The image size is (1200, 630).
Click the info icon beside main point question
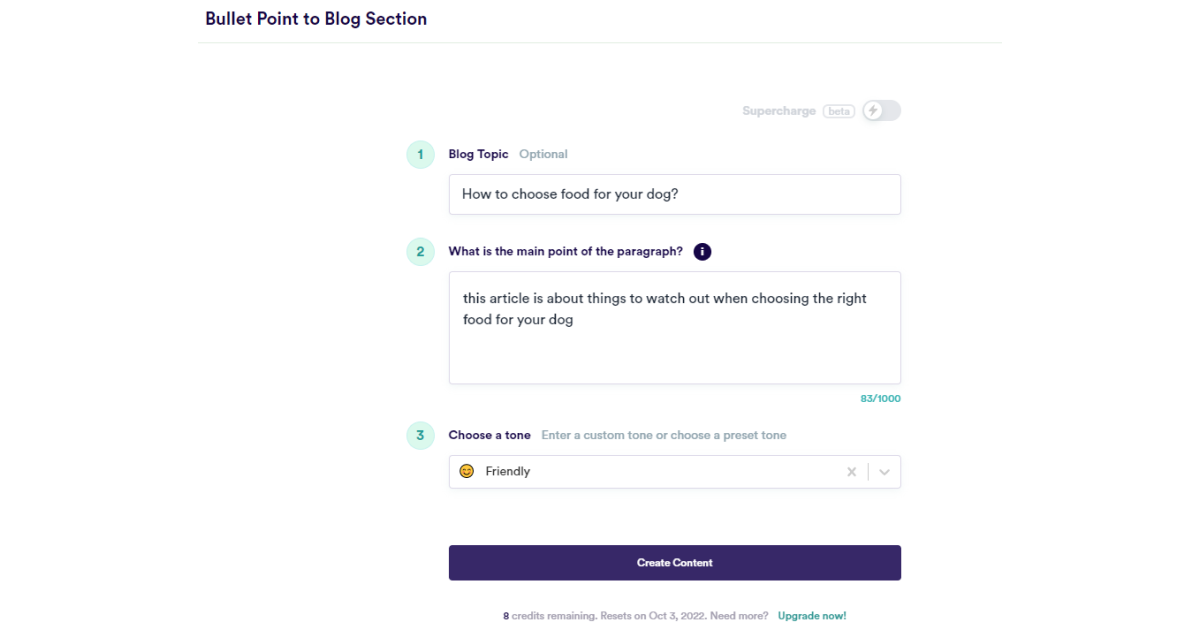pos(702,252)
